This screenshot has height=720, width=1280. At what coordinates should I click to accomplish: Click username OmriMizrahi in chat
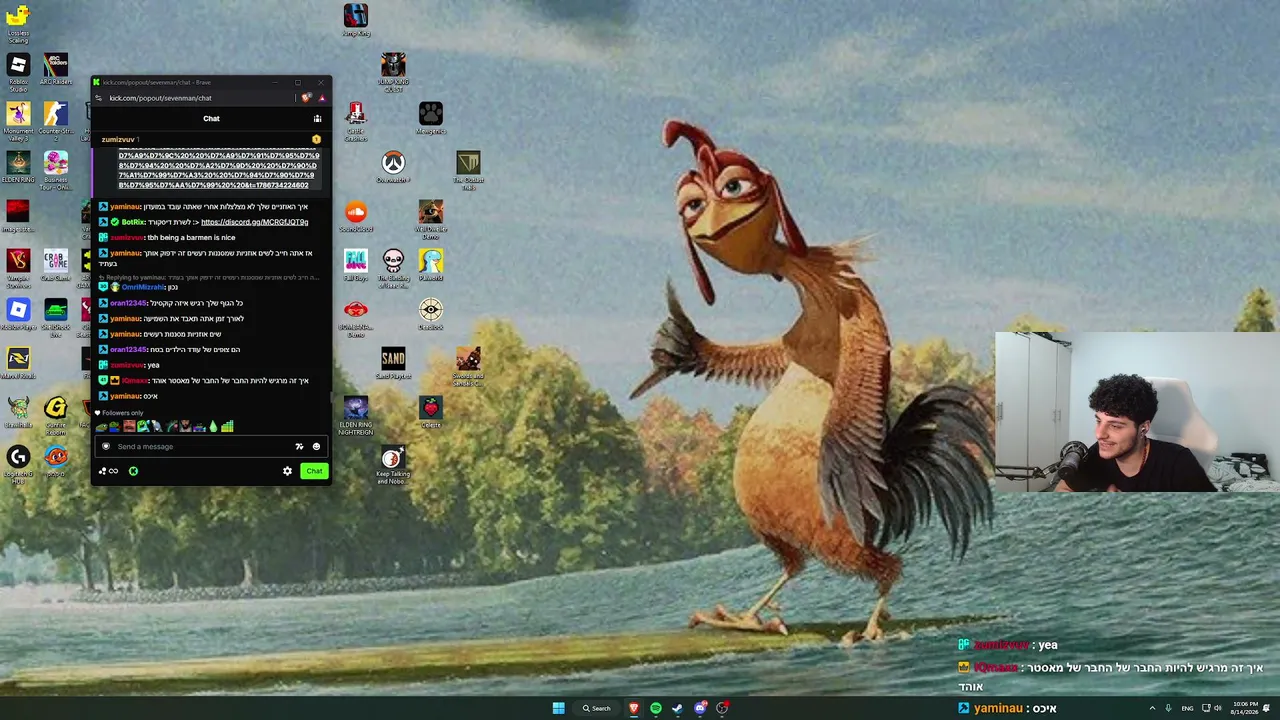[x=143, y=287]
